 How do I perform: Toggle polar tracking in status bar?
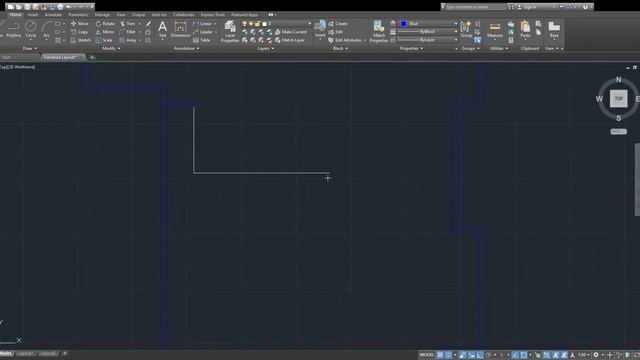click(488, 355)
